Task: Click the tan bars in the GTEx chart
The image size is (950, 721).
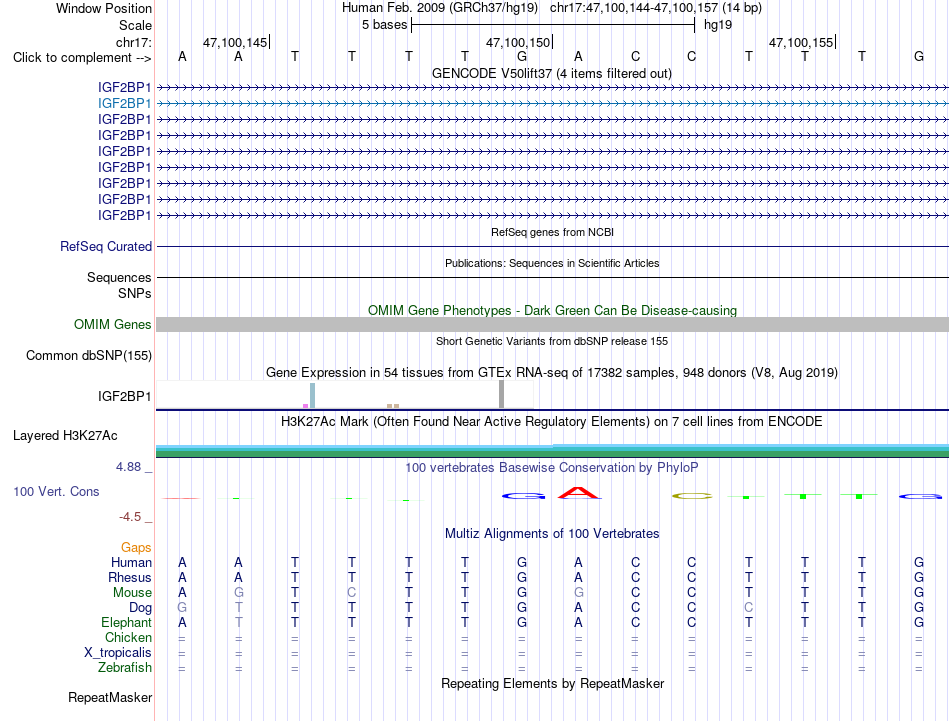Action: click(393, 406)
